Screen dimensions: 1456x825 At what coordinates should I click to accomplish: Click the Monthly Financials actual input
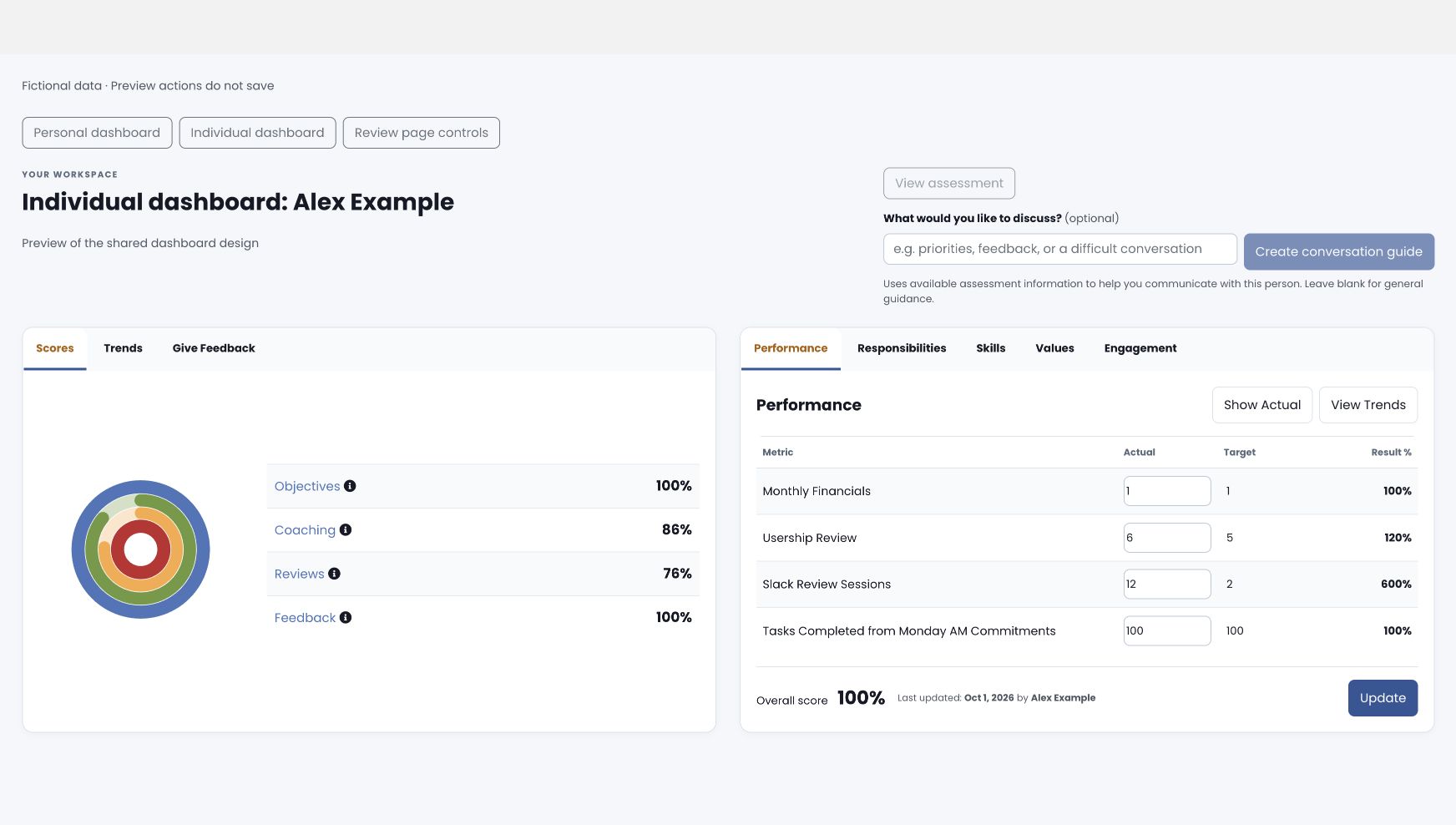tap(1167, 491)
